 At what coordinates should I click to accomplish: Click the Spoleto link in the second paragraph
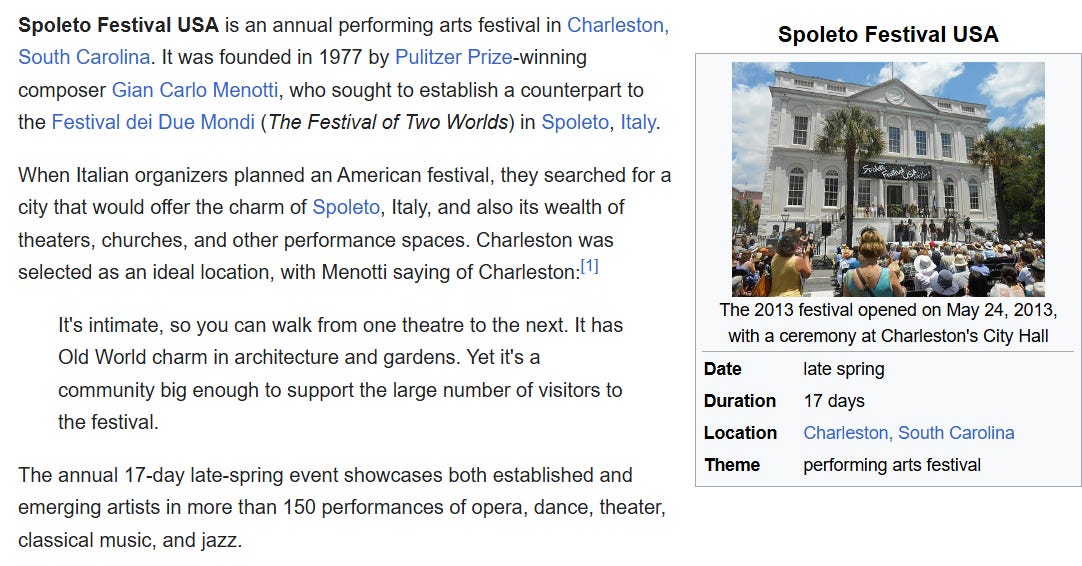(x=346, y=207)
